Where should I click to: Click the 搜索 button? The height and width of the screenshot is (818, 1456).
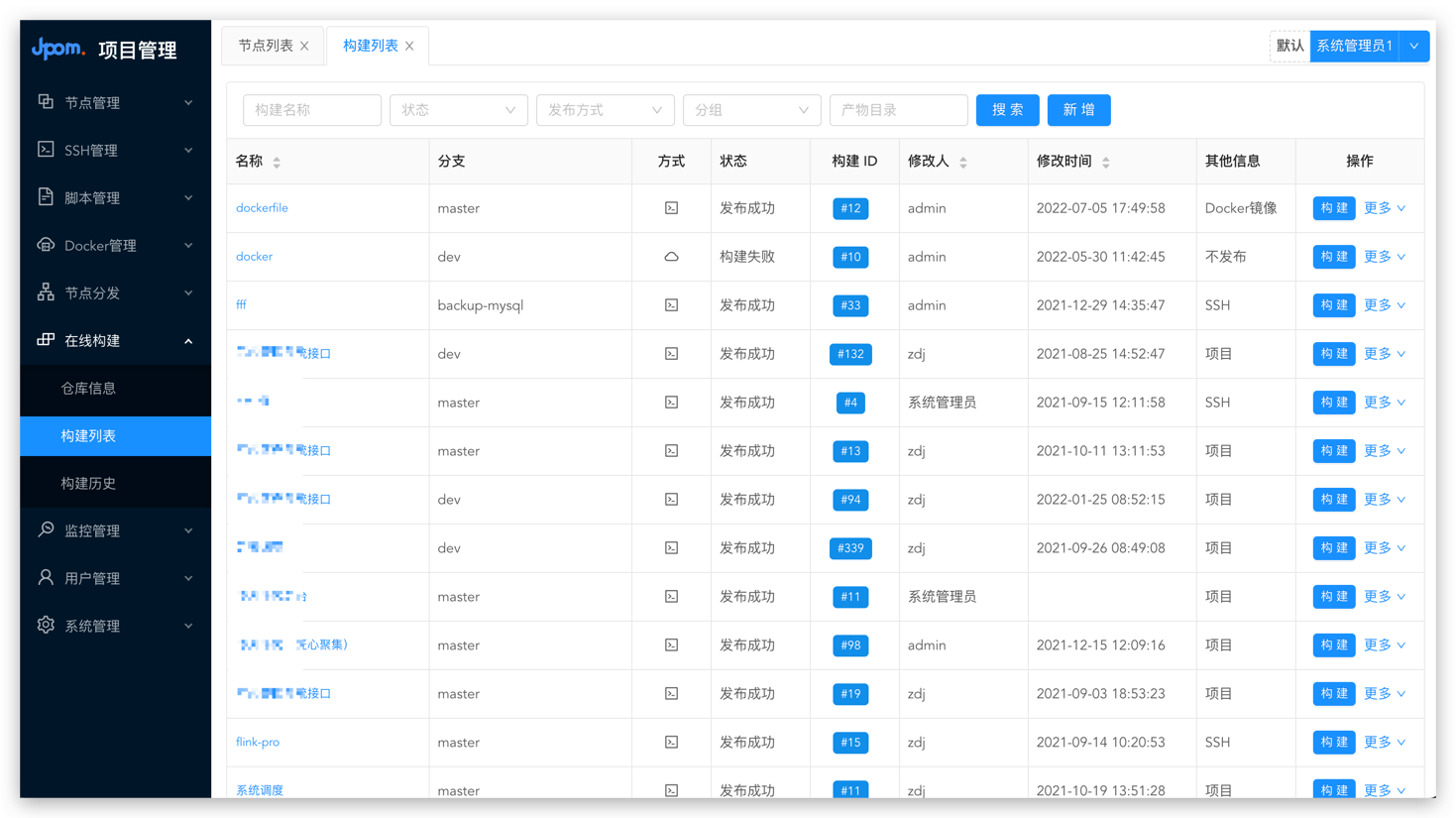click(x=1007, y=110)
